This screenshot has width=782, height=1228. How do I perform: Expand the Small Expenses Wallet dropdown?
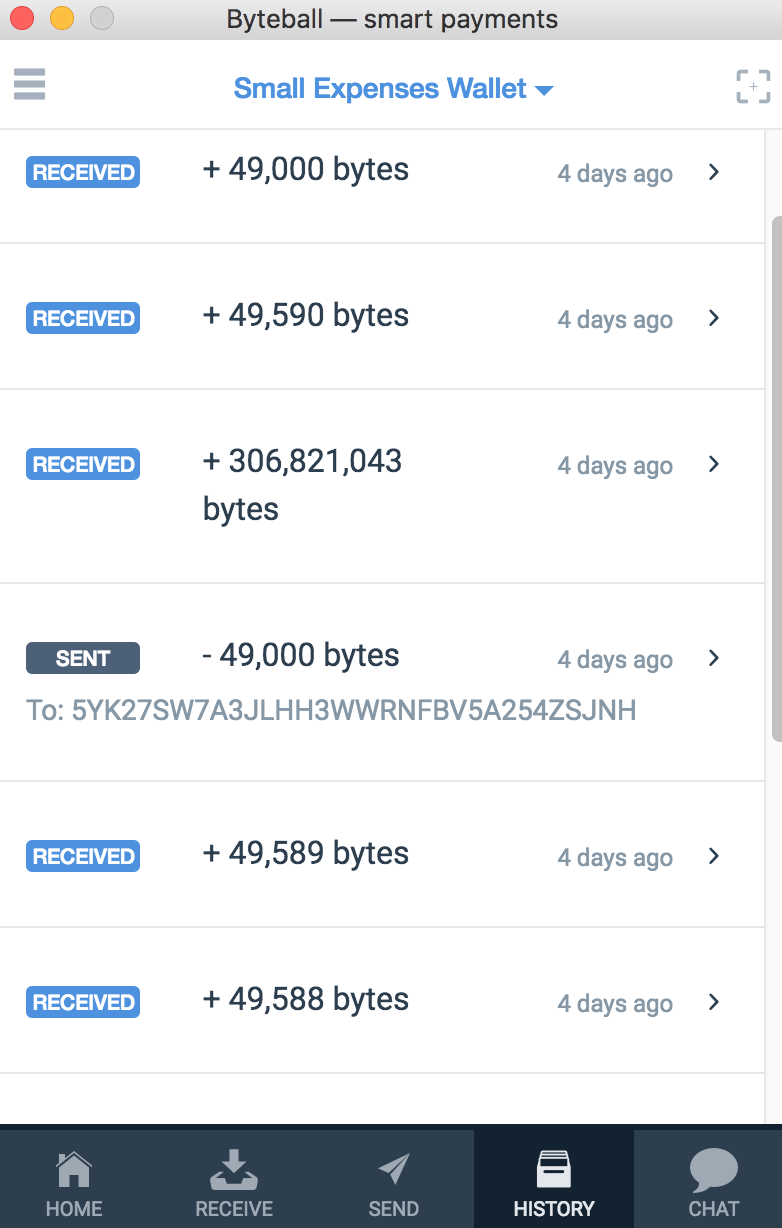point(393,88)
